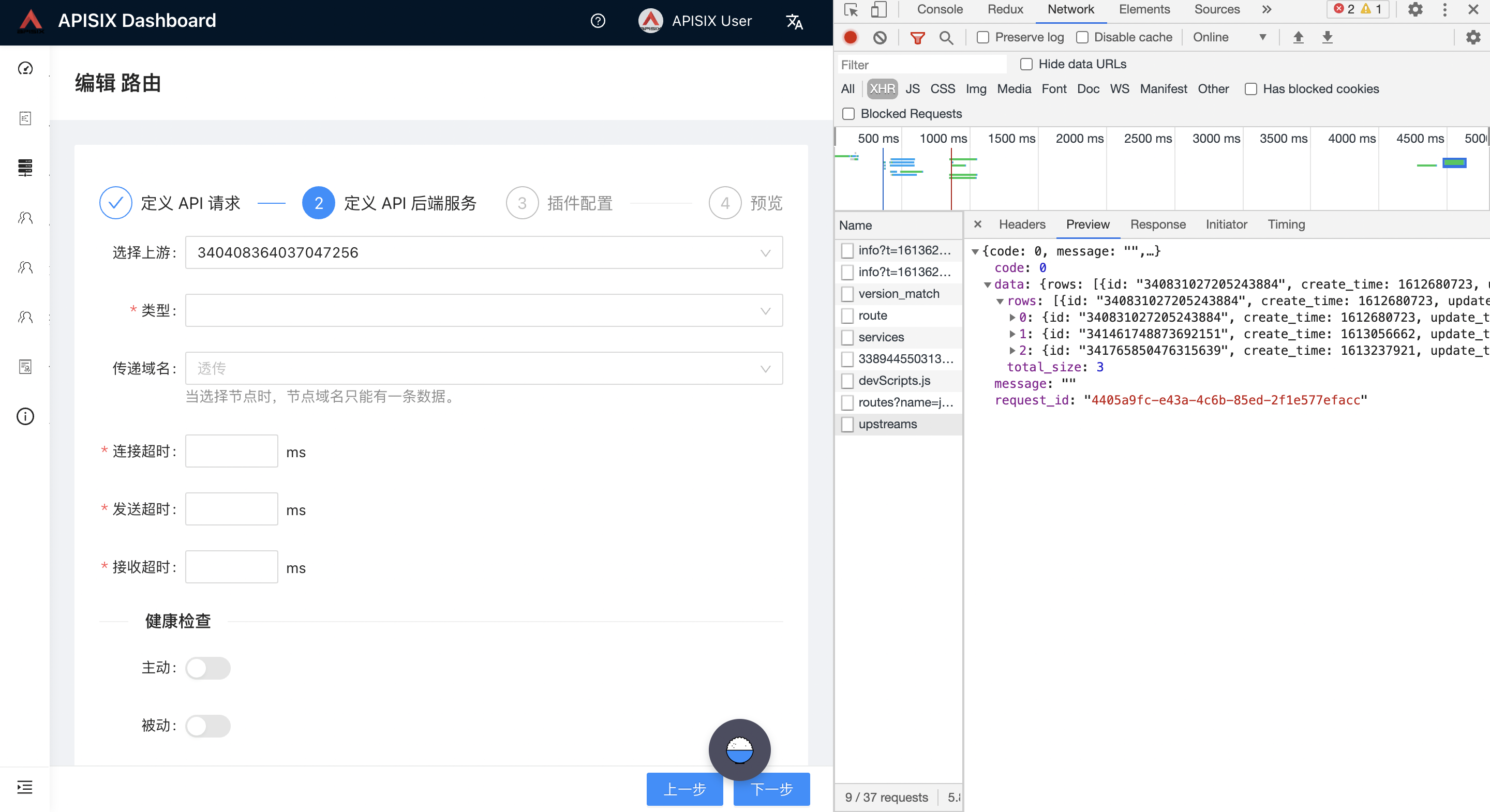Open the network filter funnel icon
Image resolution: width=1490 pixels, height=812 pixels.
pyautogui.click(x=917, y=37)
